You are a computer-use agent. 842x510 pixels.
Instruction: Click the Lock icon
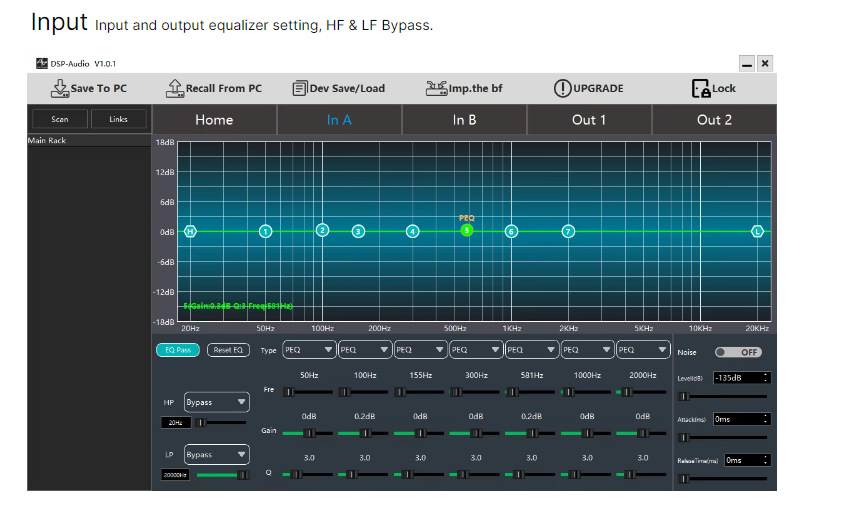[x=701, y=88]
